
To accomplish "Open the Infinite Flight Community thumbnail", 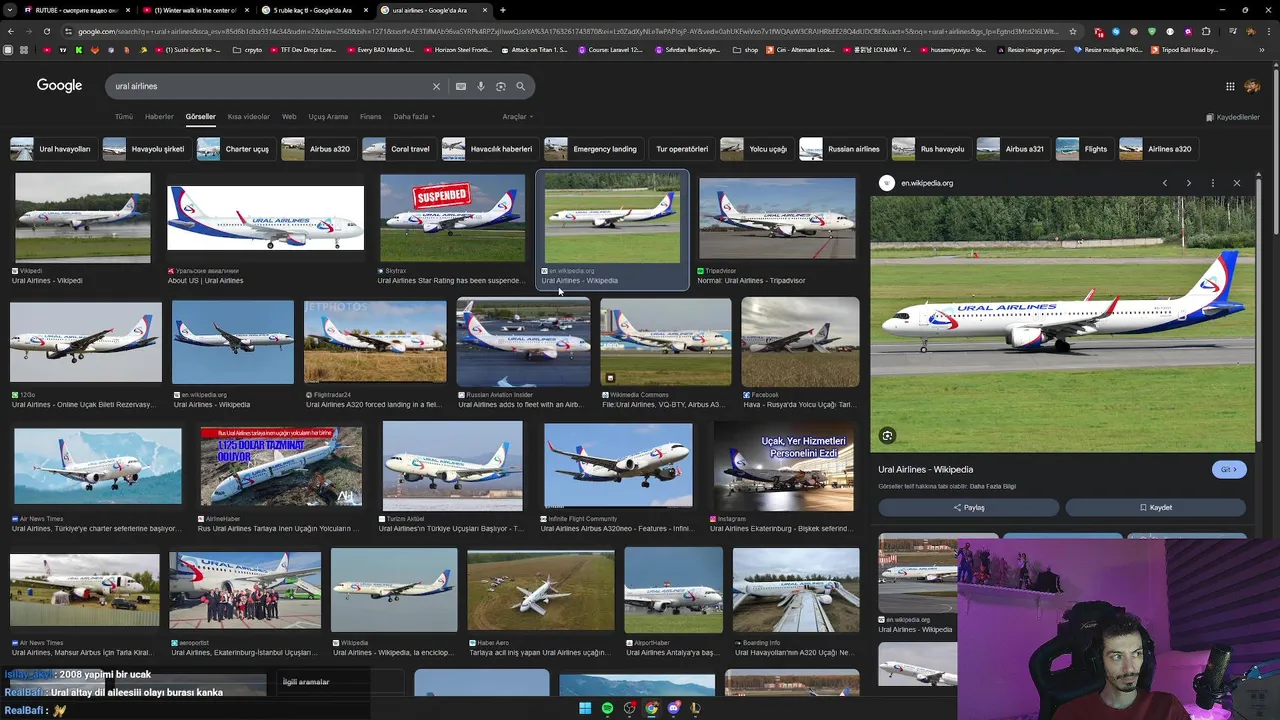I will (618, 466).
